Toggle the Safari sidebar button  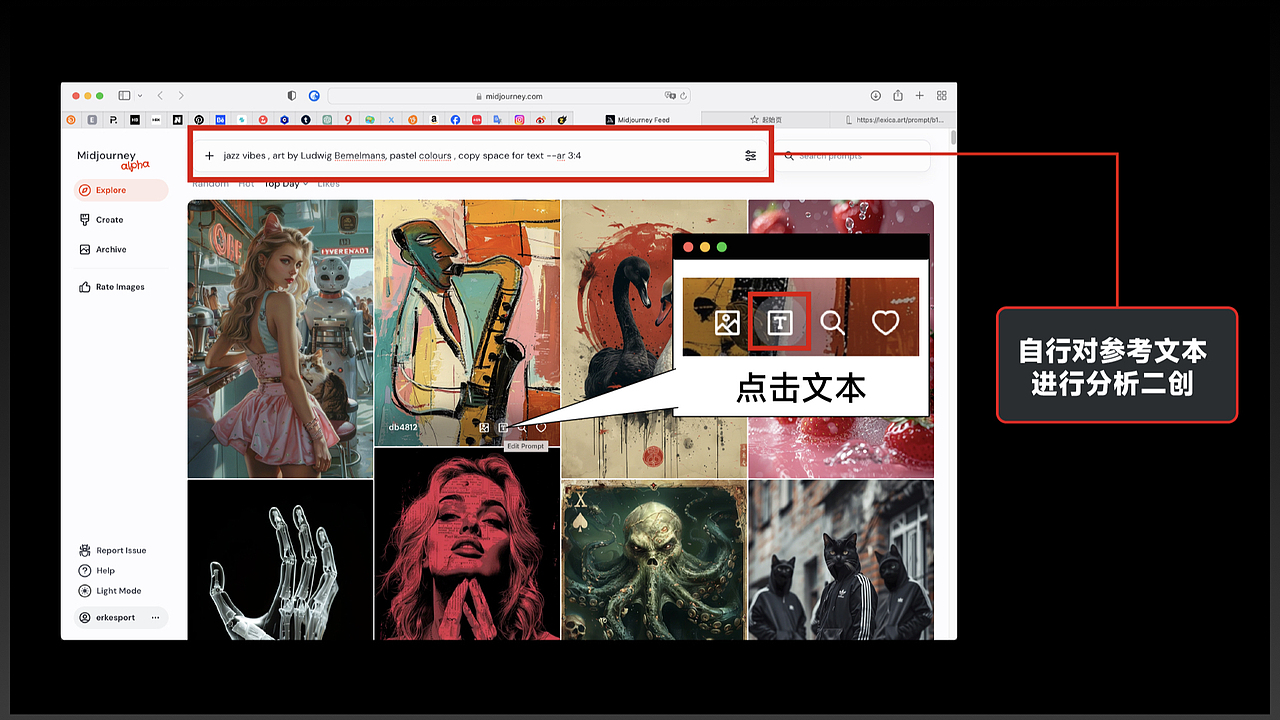click(x=124, y=95)
